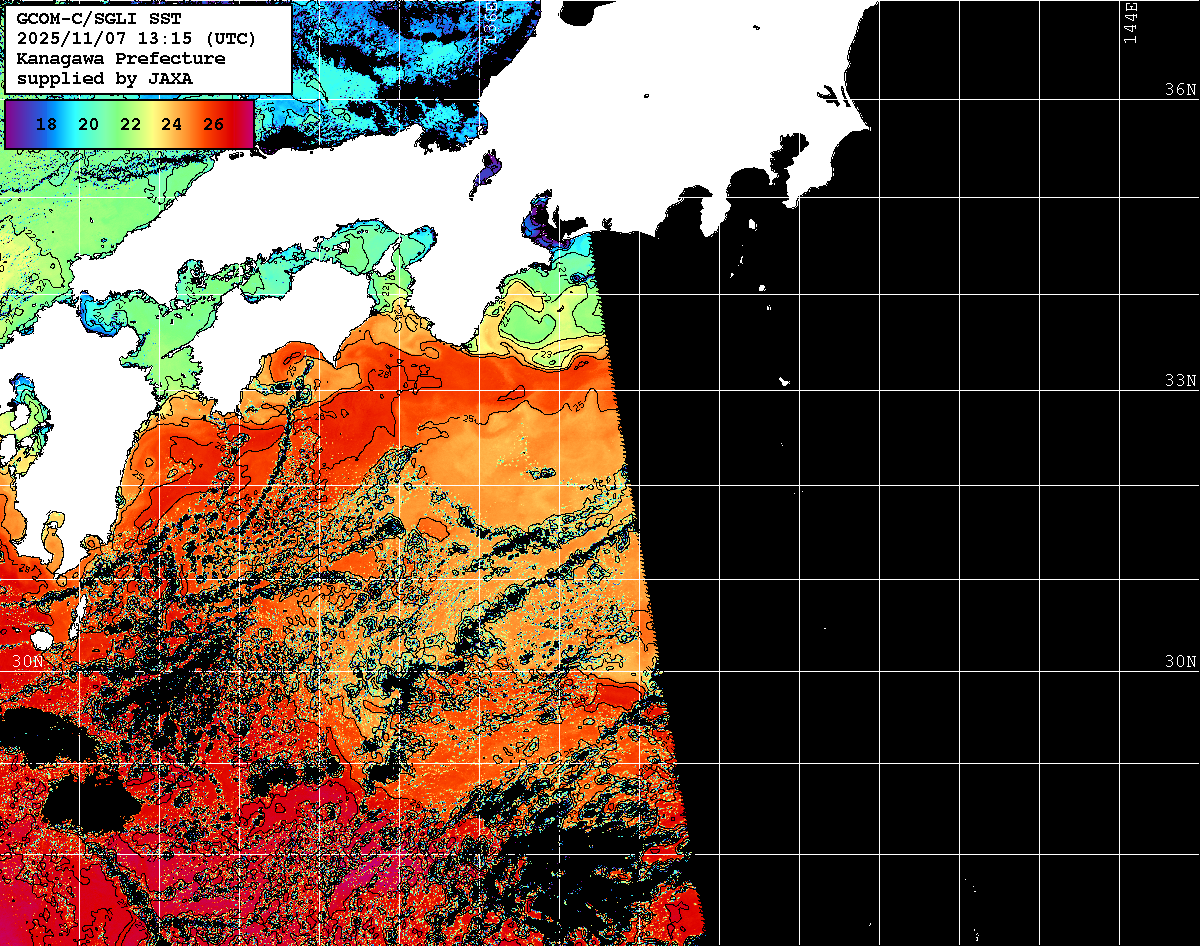
Task: Click the 18 label on the color scale
Action: pyautogui.click(x=45, y=125)
